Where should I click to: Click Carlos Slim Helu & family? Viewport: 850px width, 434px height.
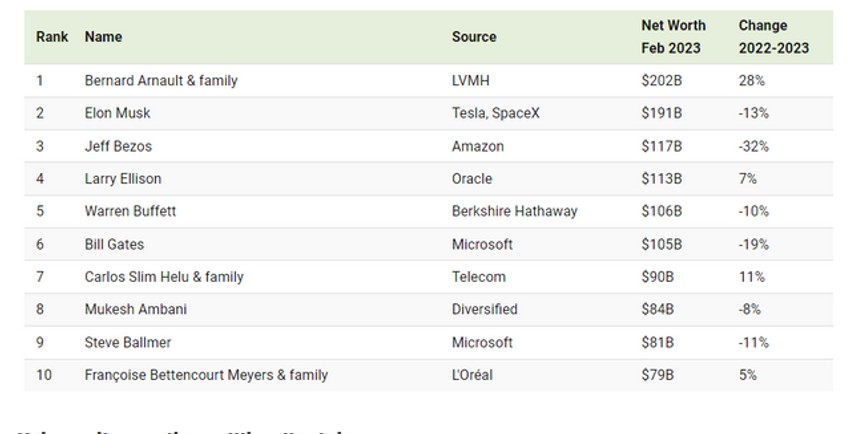pyautogui.click(x=164, y=277)
